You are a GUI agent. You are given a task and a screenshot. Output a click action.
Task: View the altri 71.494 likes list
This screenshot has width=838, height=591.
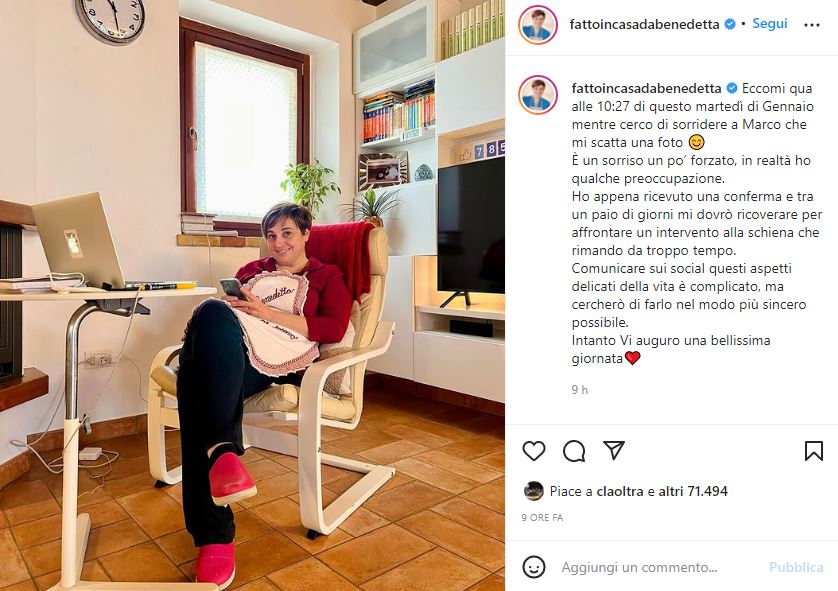[x=693, y=491]
